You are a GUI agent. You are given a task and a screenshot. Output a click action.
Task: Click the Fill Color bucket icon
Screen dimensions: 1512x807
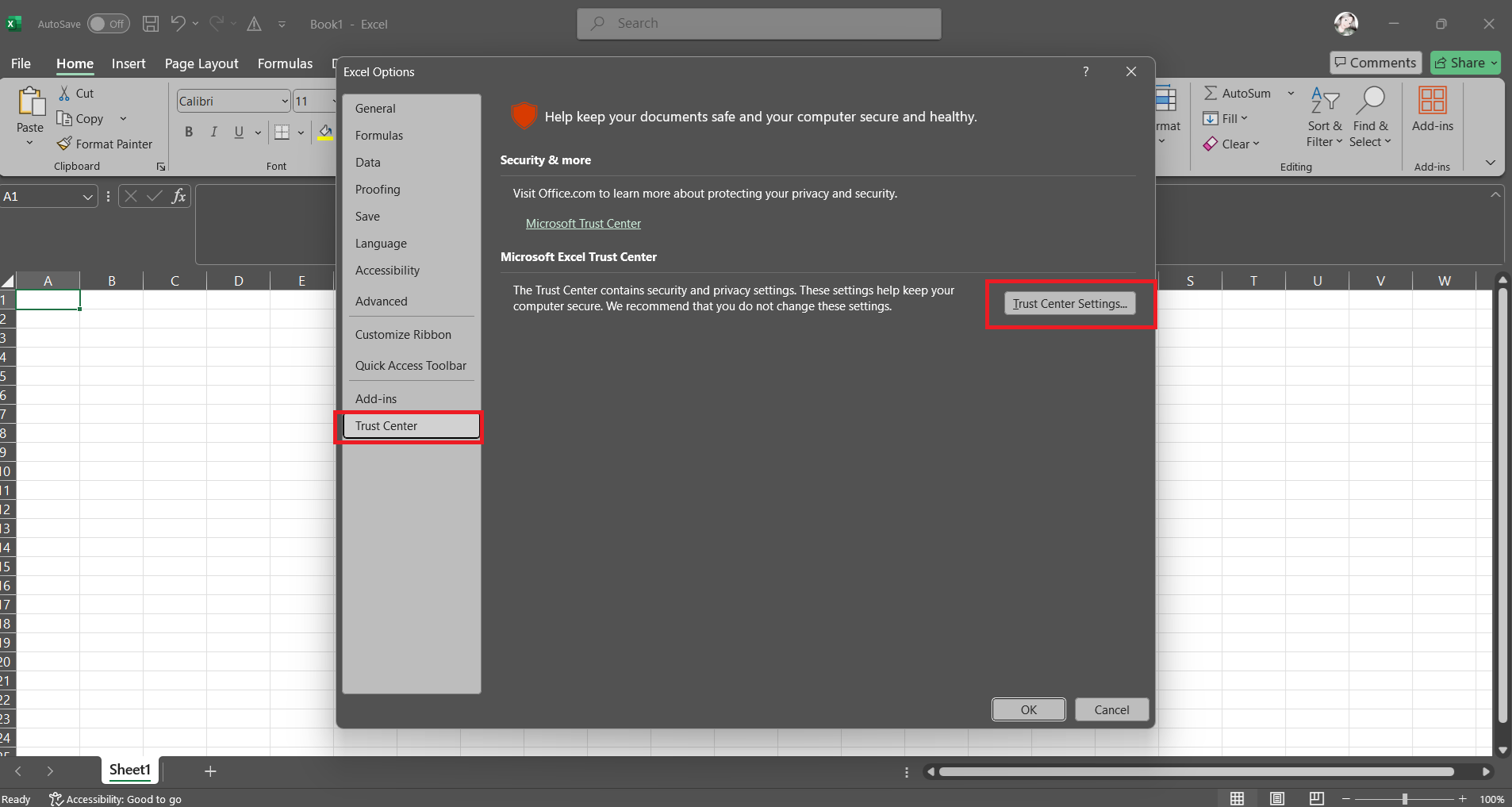(x=325, y=133)
